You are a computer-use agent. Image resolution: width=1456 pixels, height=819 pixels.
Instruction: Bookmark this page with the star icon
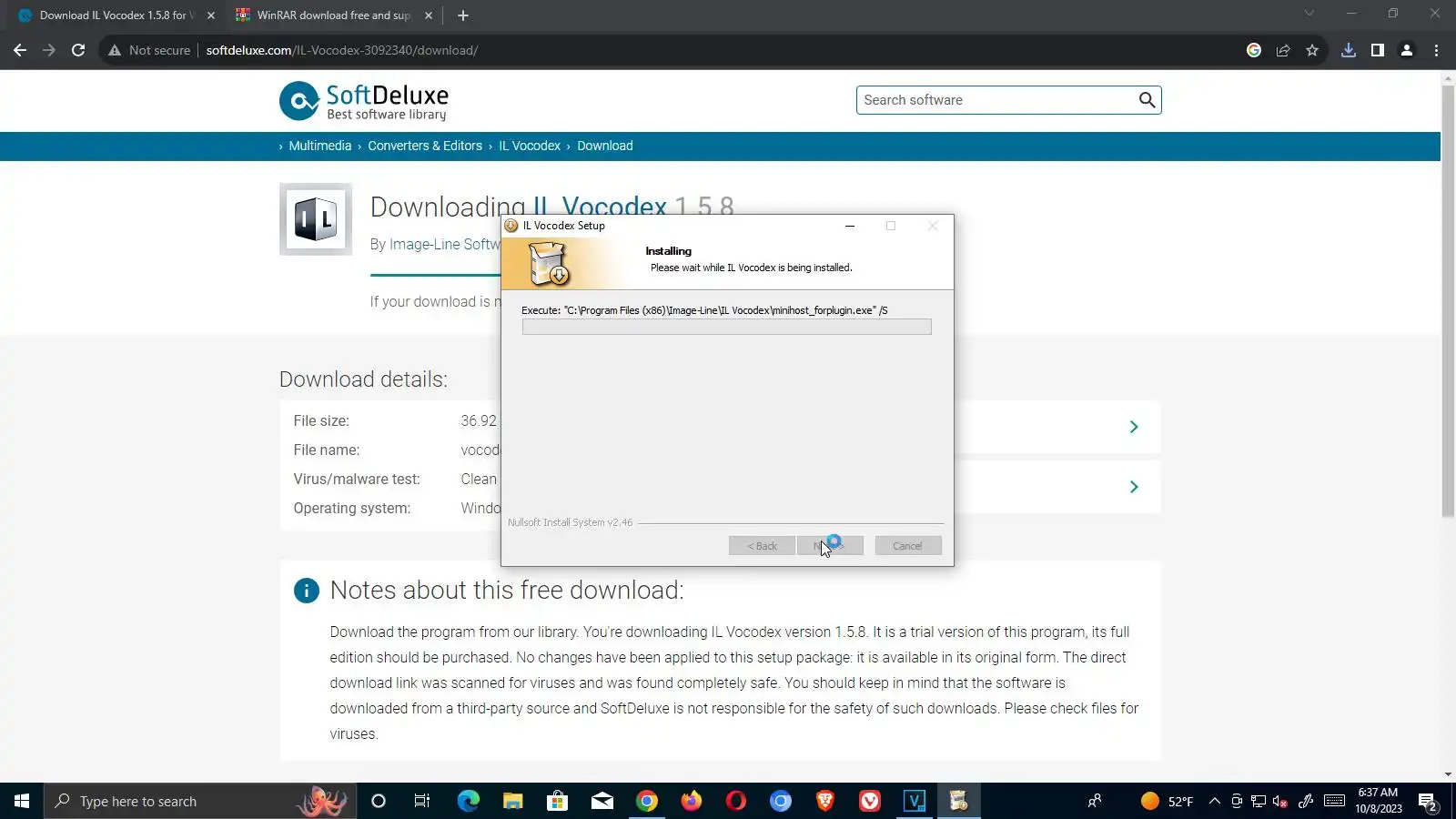pos(1312,50)
